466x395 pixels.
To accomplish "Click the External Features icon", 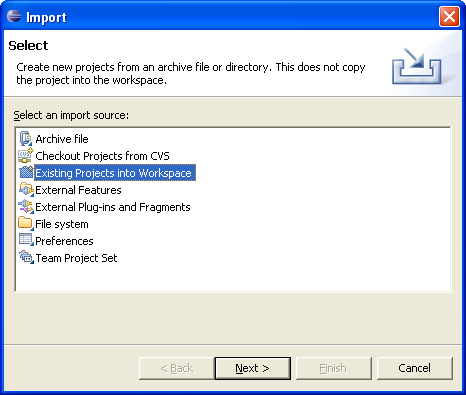I will [26, 190].
